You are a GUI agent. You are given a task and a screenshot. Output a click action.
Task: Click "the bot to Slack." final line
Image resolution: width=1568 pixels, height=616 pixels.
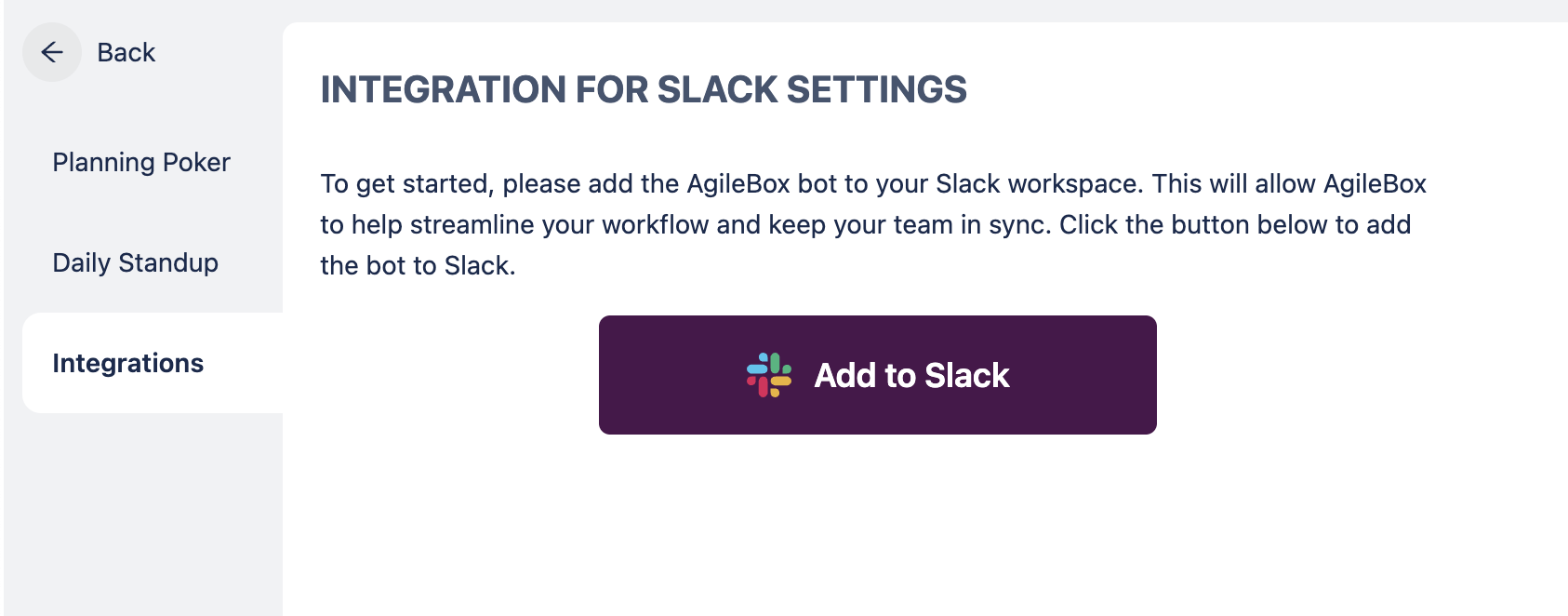tap(418, 266)
